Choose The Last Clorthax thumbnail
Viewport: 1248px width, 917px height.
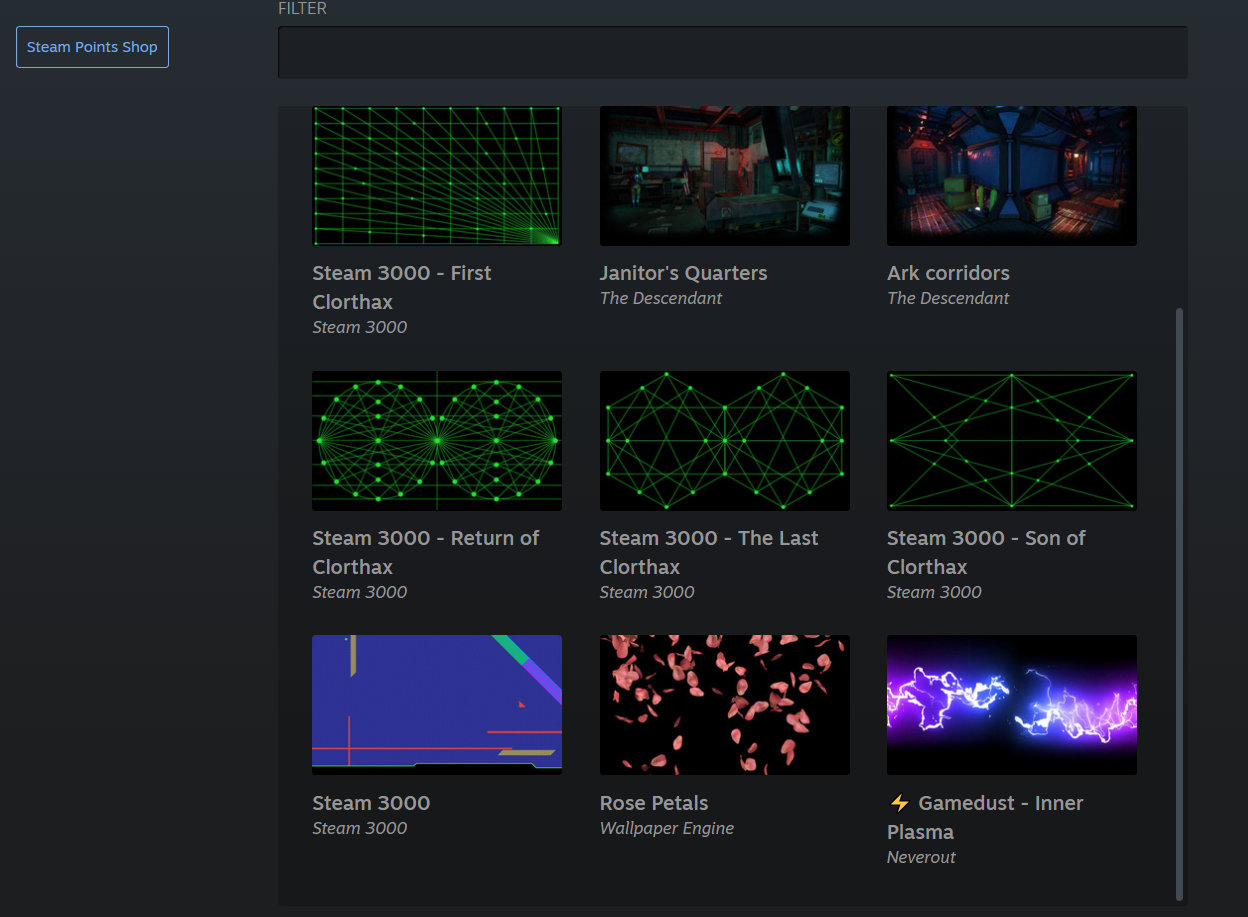coord(725,441)
